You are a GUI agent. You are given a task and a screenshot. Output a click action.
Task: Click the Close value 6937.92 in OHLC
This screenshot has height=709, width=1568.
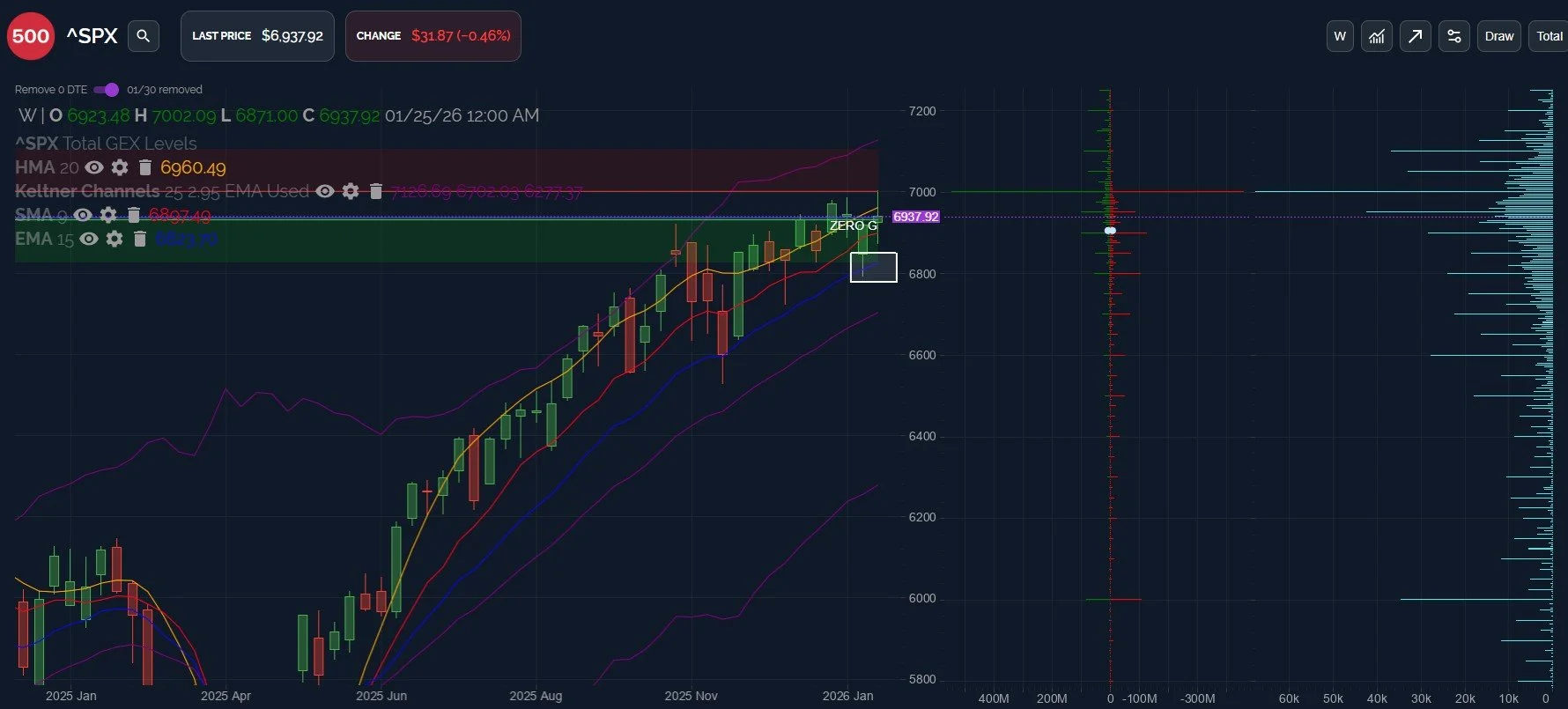[349, 115]
